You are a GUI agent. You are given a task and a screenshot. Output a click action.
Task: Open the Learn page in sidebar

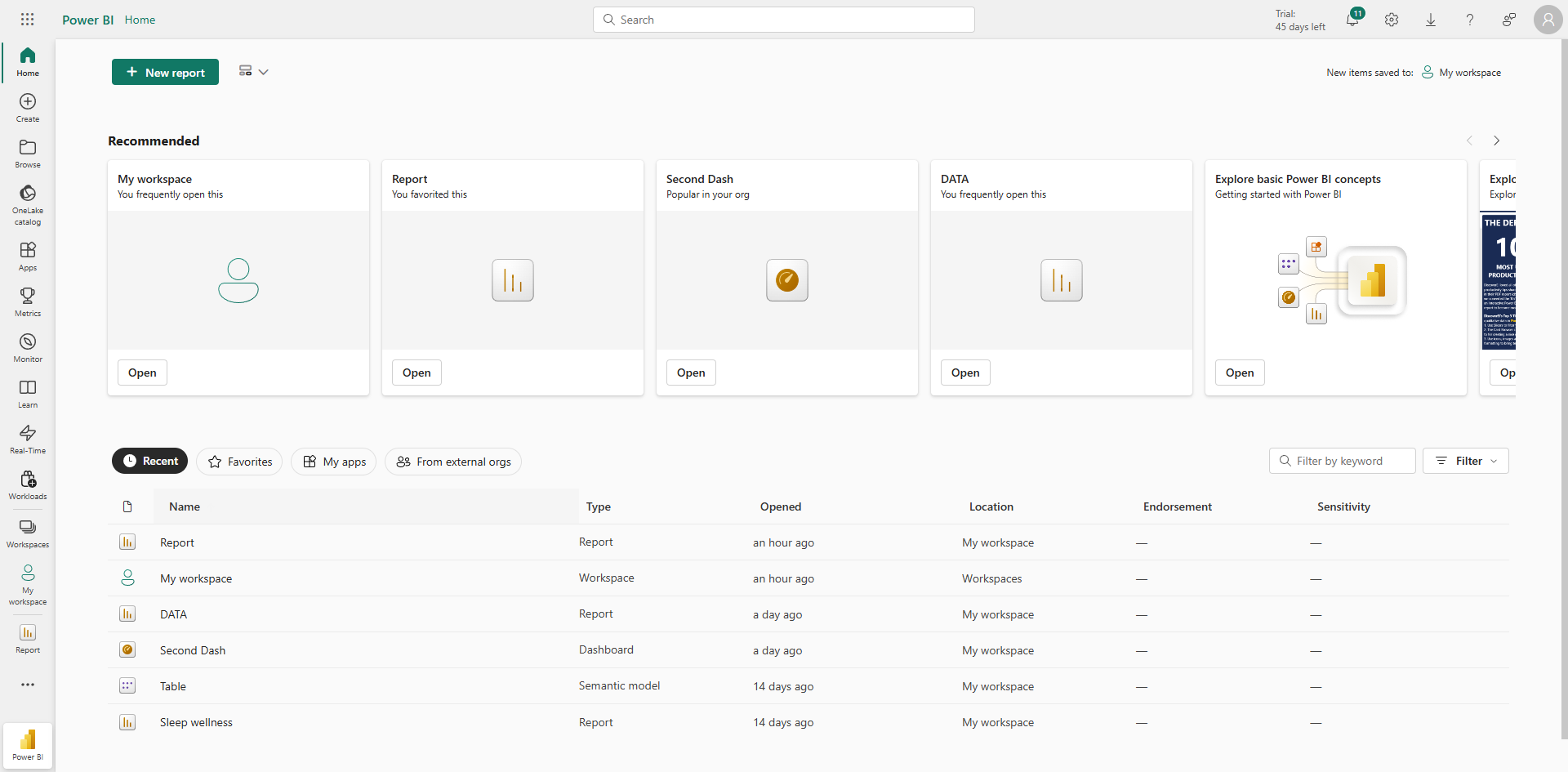[x=28, y=394]
